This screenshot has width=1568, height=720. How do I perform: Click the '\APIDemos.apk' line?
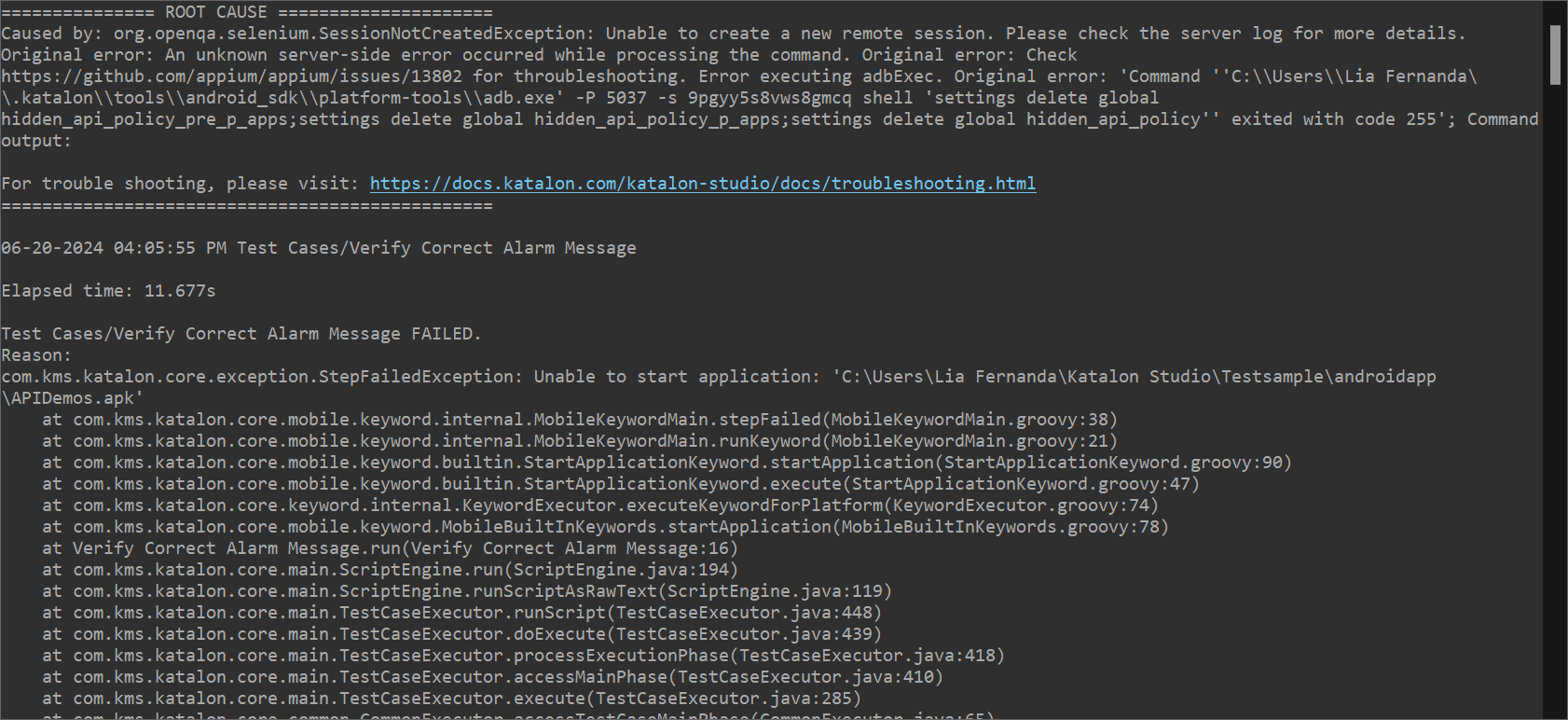pyautogui.click(x=73, y=398)
